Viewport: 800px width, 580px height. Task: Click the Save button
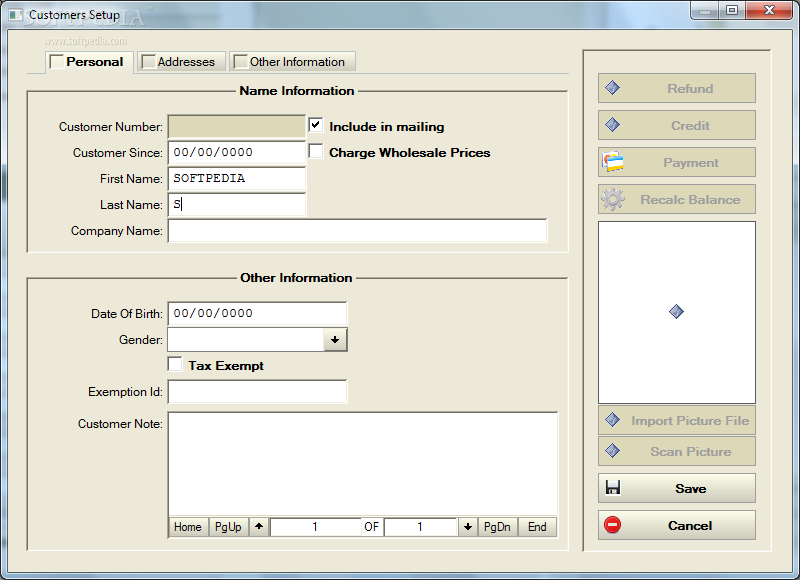tap(677, 488)
